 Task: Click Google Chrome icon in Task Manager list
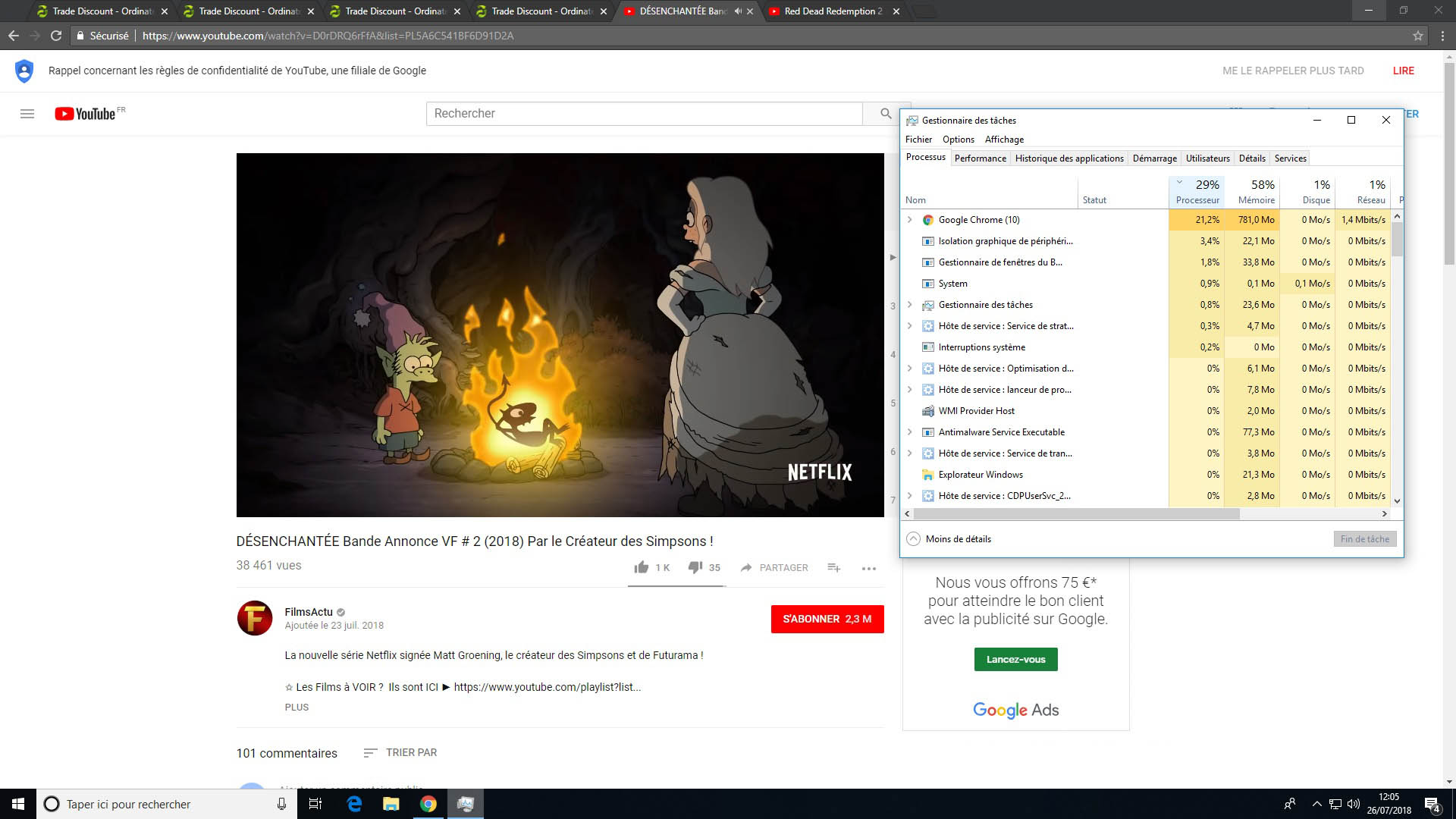pyautogui.click(x=927, y=220)
